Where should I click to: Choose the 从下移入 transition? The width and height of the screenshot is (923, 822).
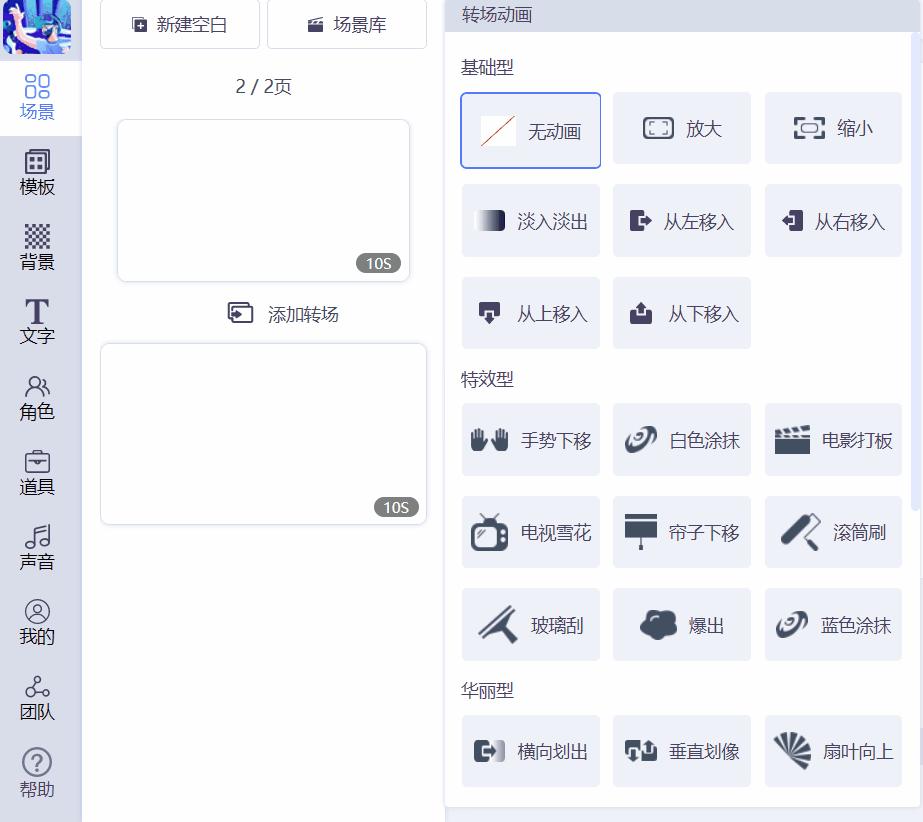coord(682,313)
